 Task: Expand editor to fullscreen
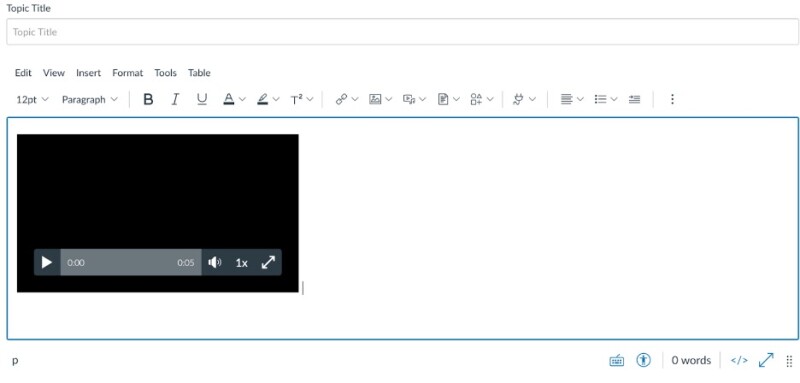point(766,360)
